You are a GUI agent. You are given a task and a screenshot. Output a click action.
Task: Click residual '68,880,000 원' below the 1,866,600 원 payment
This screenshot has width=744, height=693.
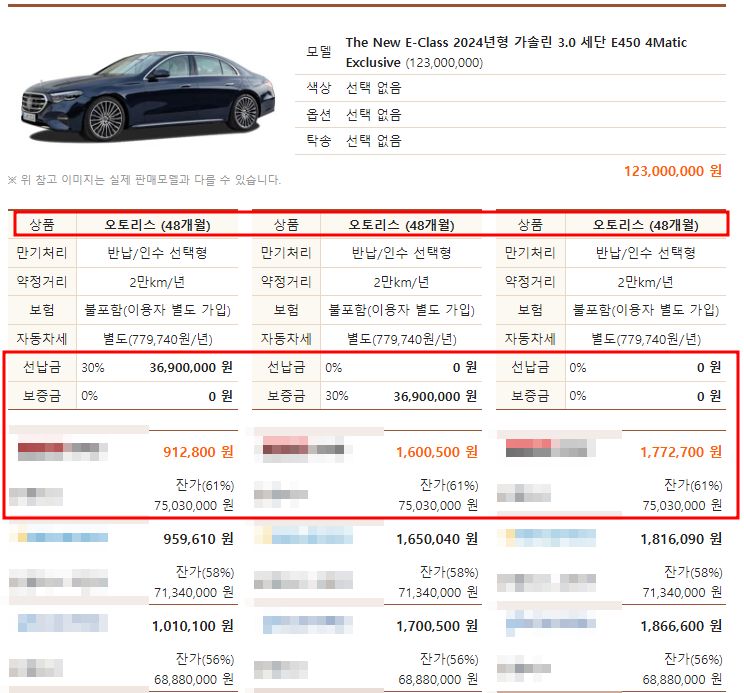(682, 680)
